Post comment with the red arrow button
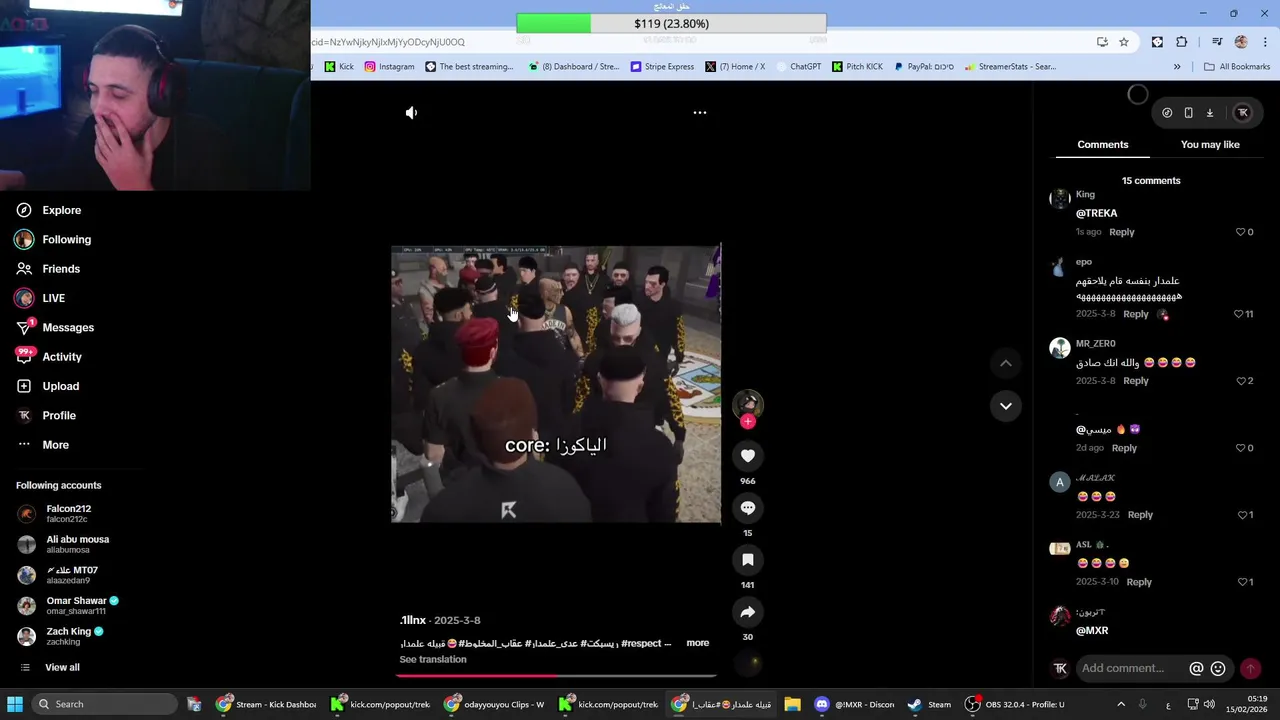 tap(1250, 669)
